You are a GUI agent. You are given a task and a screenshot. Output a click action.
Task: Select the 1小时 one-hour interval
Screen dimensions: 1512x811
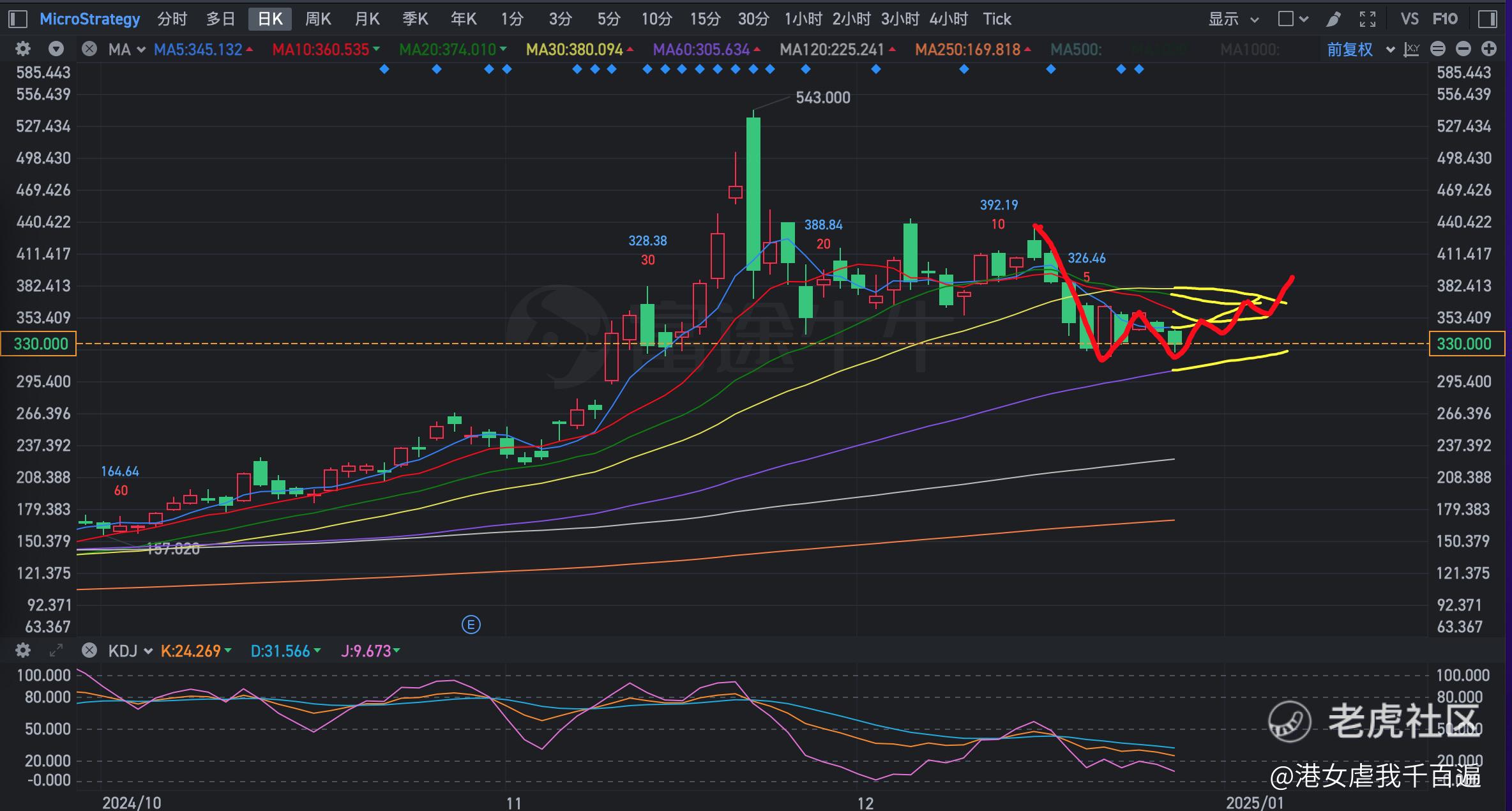pos(803,19)
